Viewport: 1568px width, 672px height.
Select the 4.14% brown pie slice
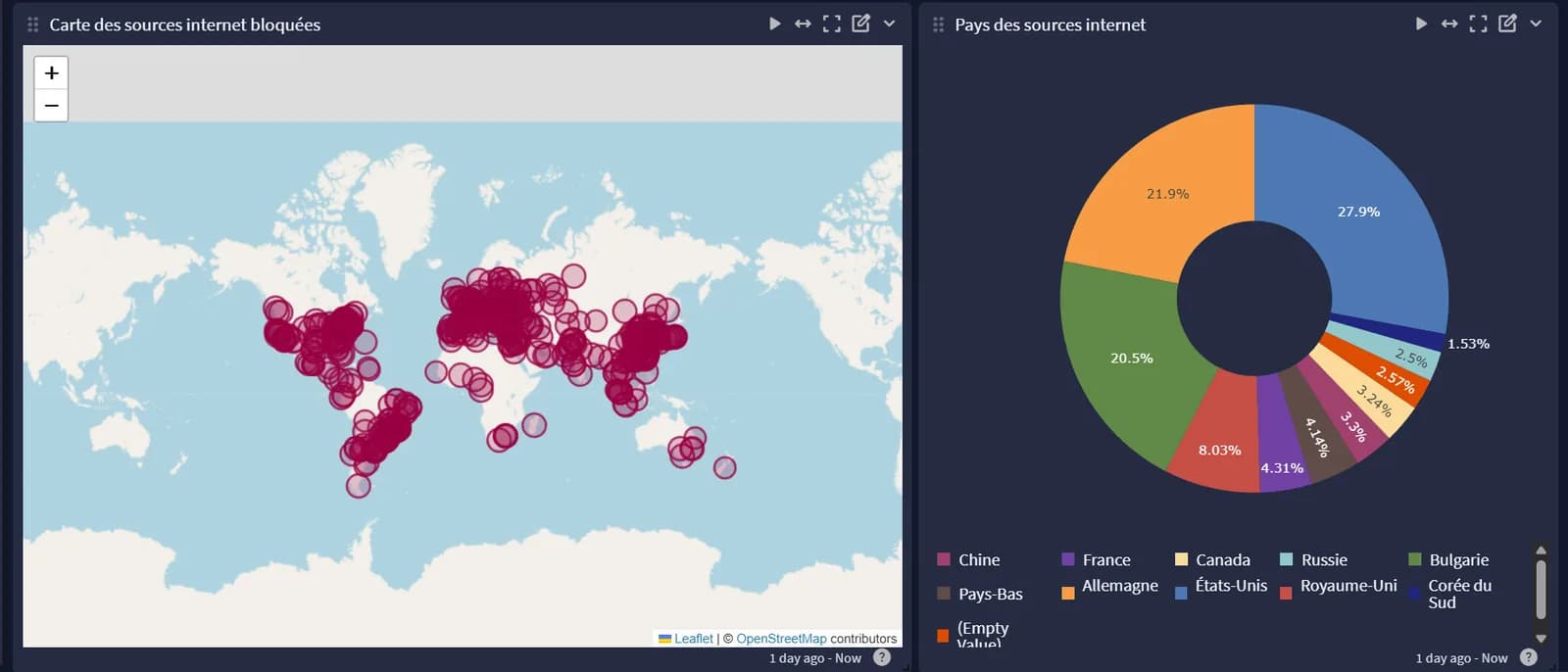pos(1318,437)
